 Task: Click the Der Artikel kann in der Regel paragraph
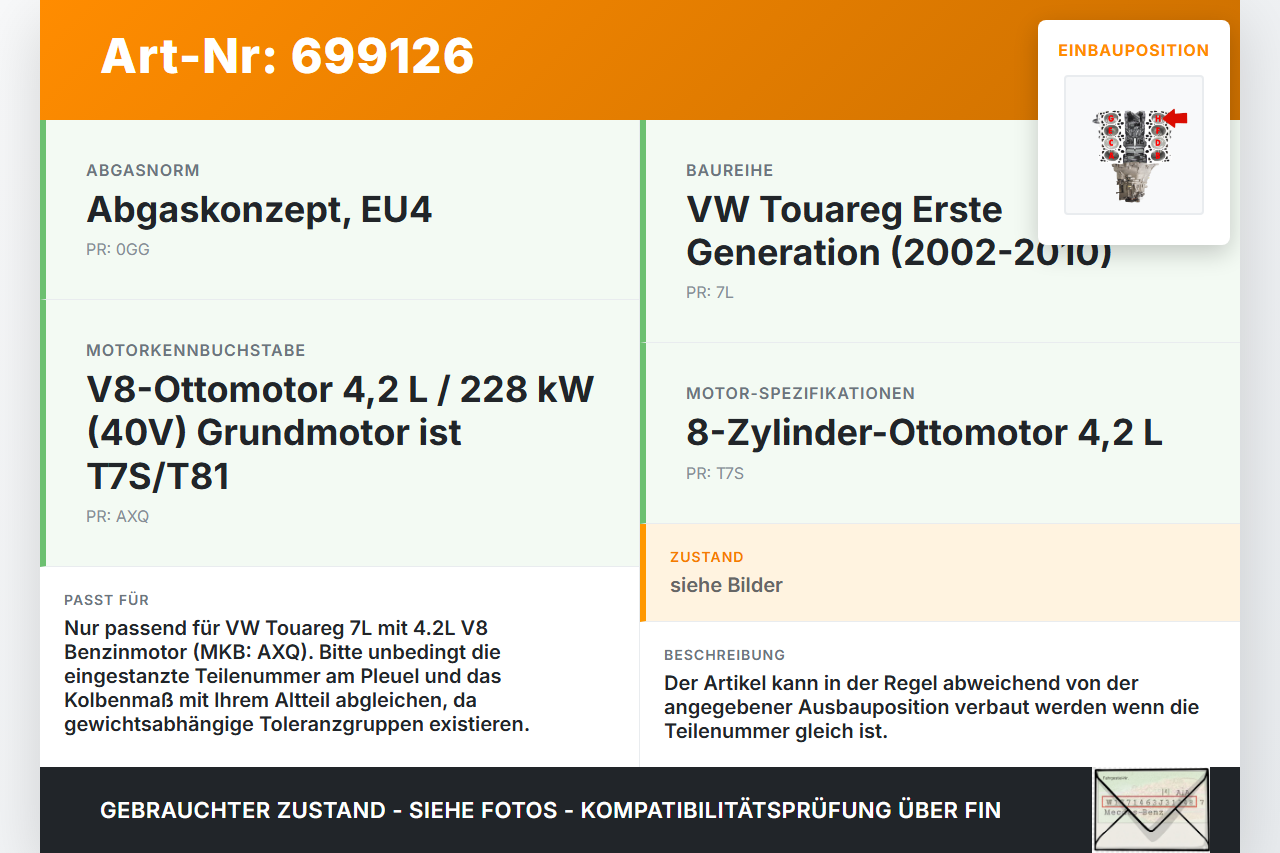(931, 707)
